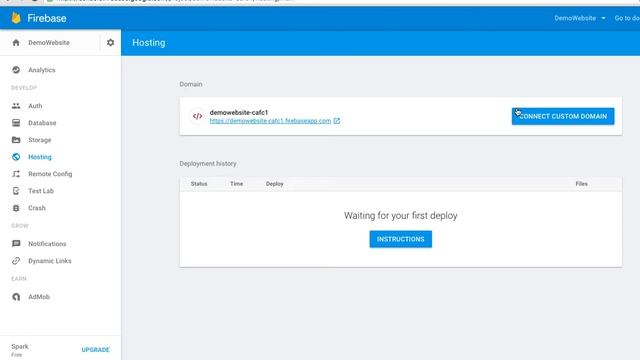Open project settings gear icon

point(111,42)
